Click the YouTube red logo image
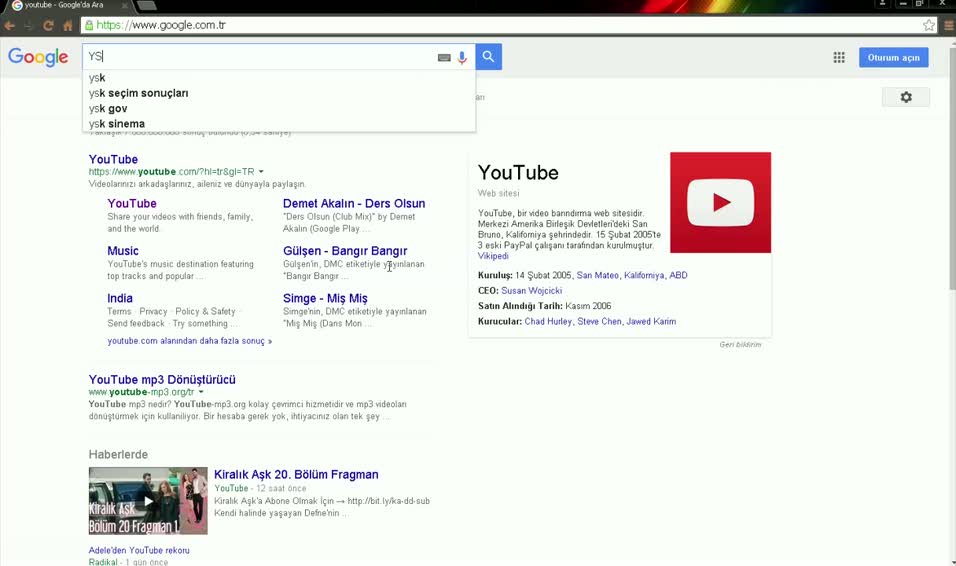The height and width of the screenshot is (566, 956). click(720, 202)
